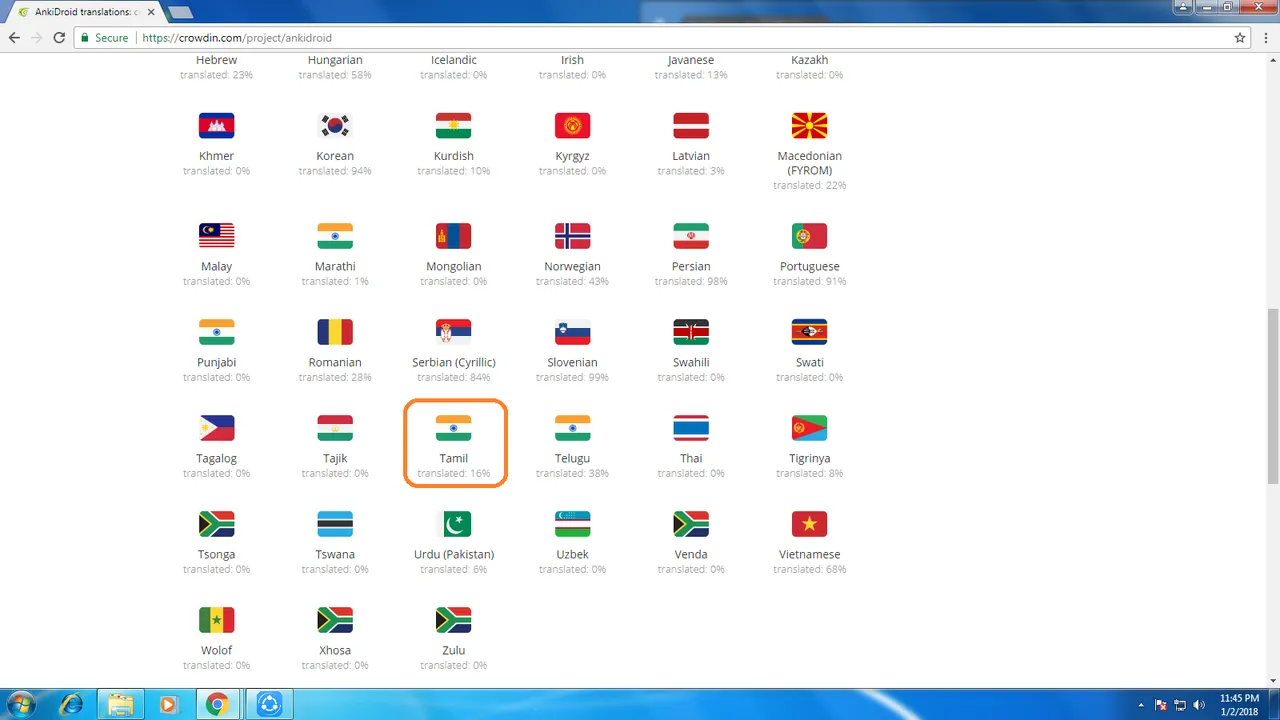Select the Mongolian flag icon
Screen dimensions: 1280x720
coord(454,236)
